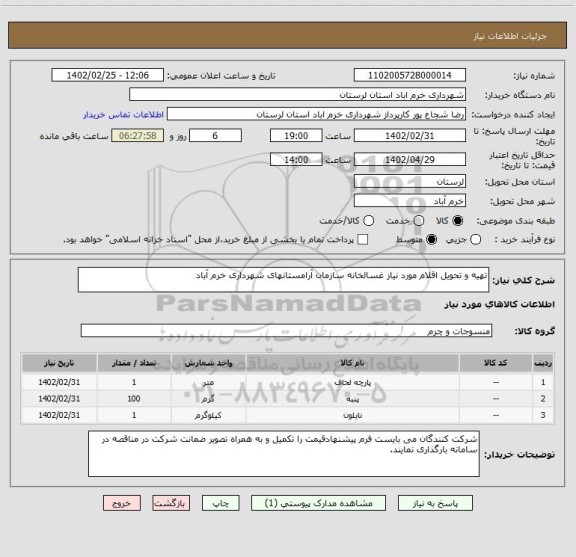Screen dimensions: 576x557
Task: Toggle the اسناد خزانه اسلامی payment checkbox
Action: [x=363, y=240]
